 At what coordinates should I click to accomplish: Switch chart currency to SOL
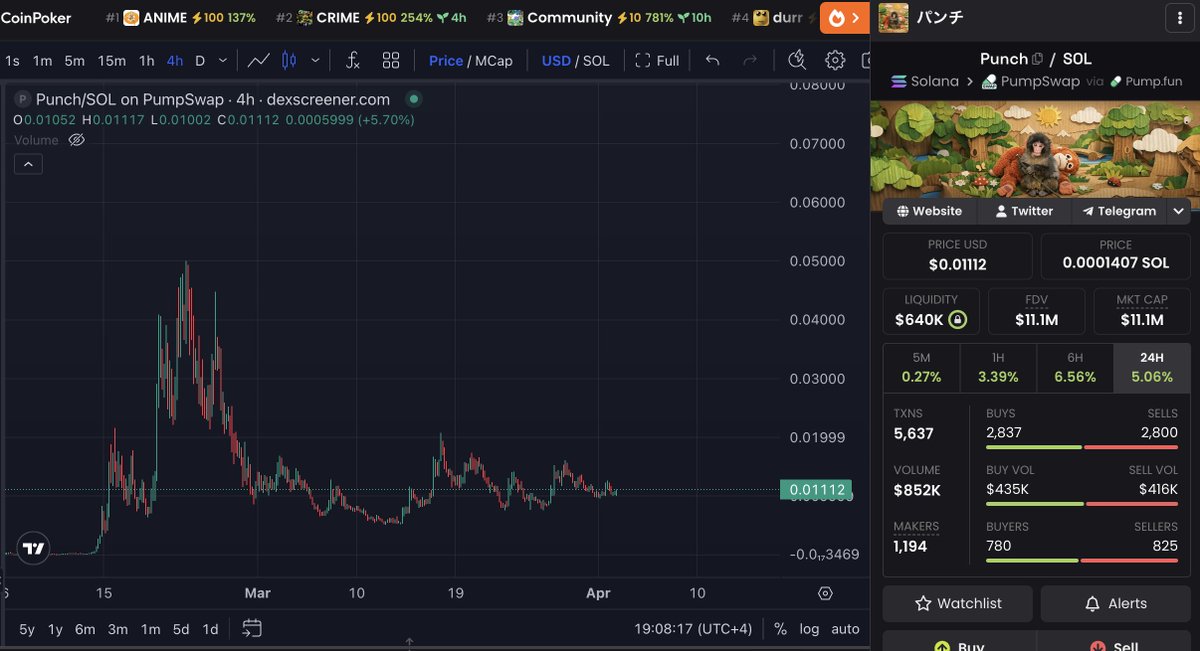click(596, 61)
